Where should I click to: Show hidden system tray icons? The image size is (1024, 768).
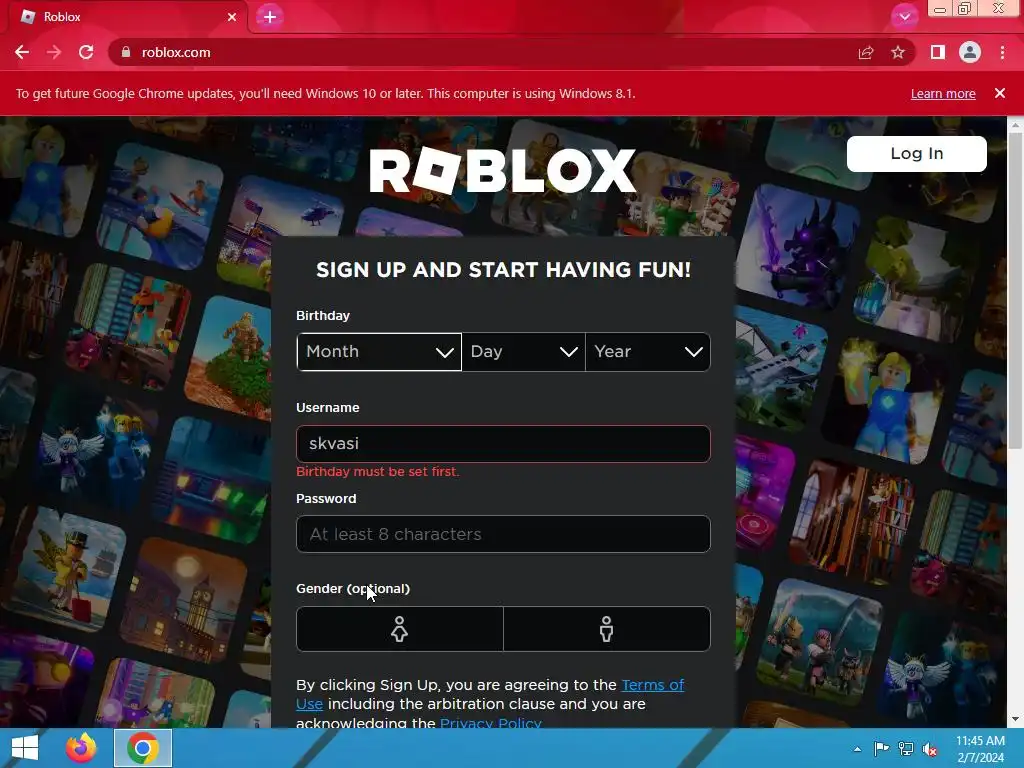[x=857, y=749]
